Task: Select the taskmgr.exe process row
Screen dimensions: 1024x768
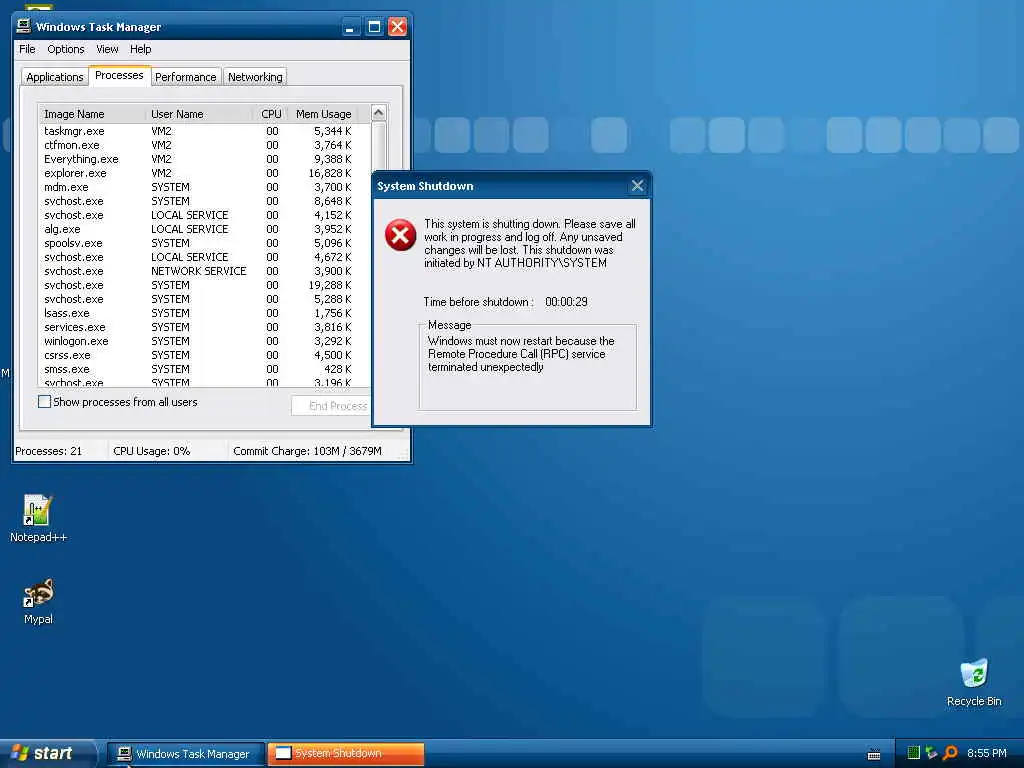Action: coord(204,131)
